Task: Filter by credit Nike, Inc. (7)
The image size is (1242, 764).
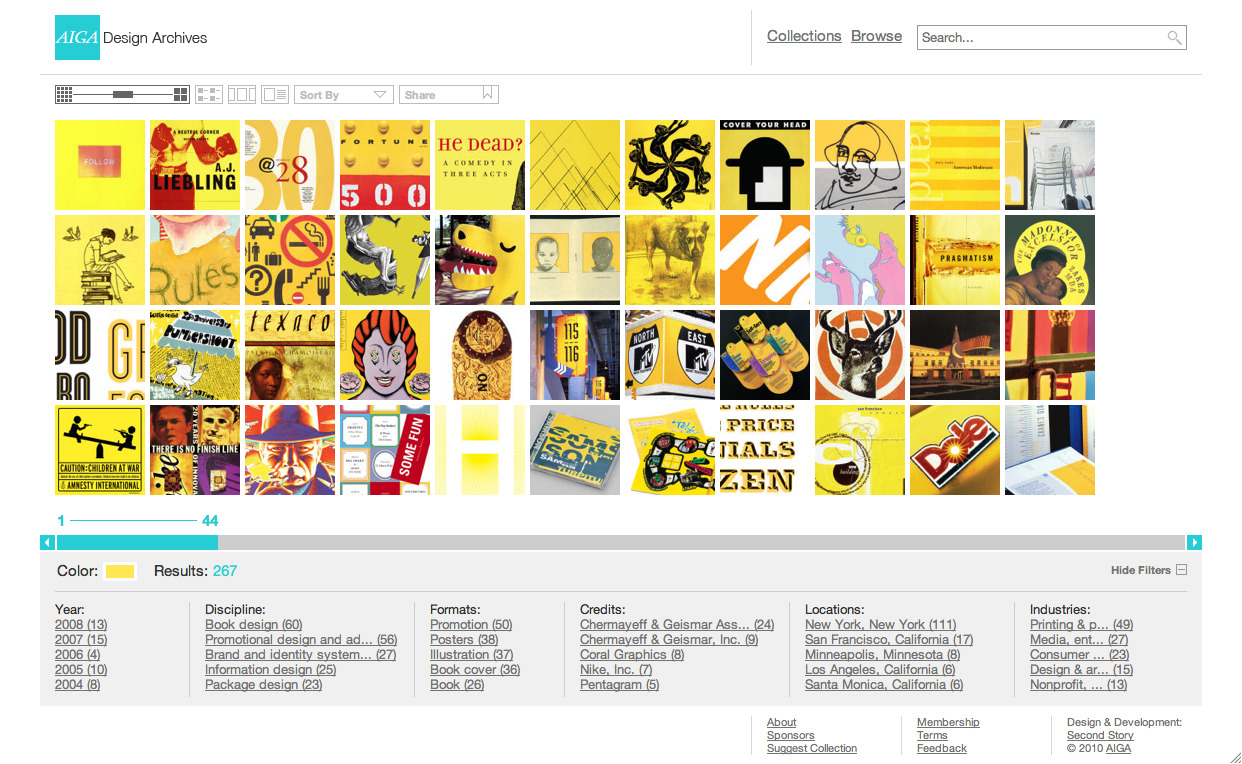Action: 616,670
